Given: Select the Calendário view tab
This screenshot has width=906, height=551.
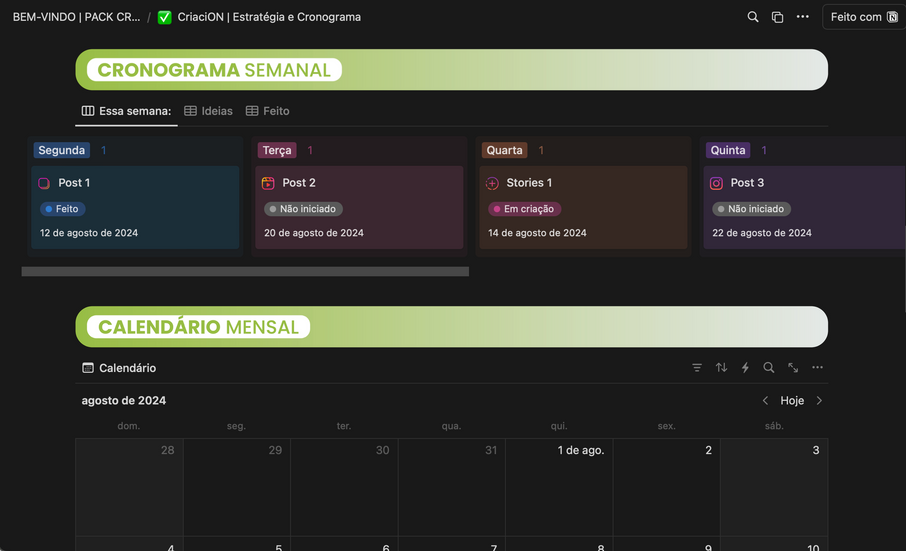Looking at the screenshot, I should click(x=119, y=368).
